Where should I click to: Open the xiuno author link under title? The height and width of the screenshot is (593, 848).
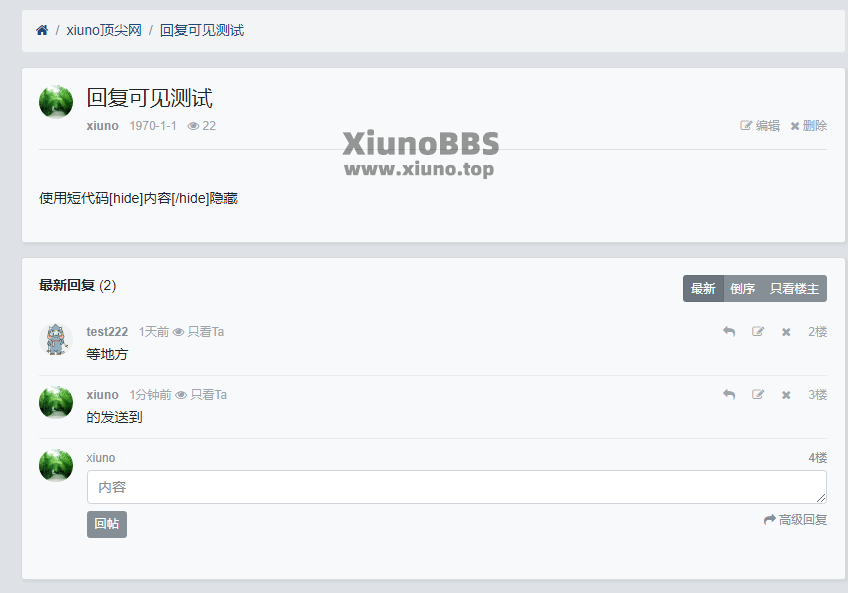(102, 126)
